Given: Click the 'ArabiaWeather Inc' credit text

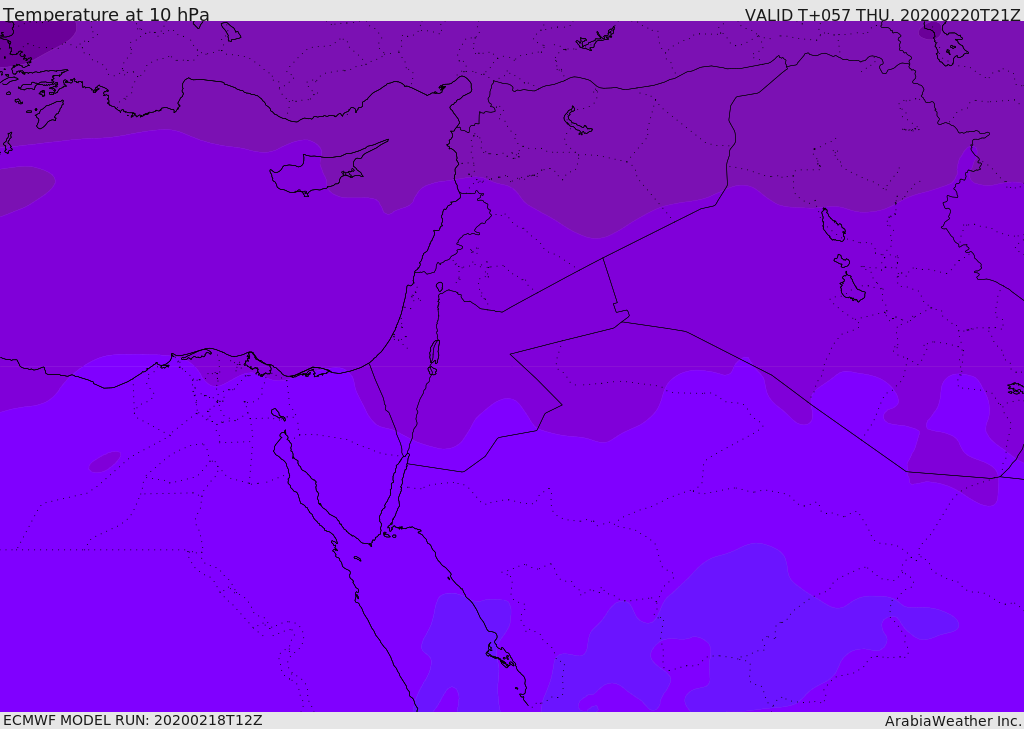Looking at the screenshot, I should pos(951,721).
